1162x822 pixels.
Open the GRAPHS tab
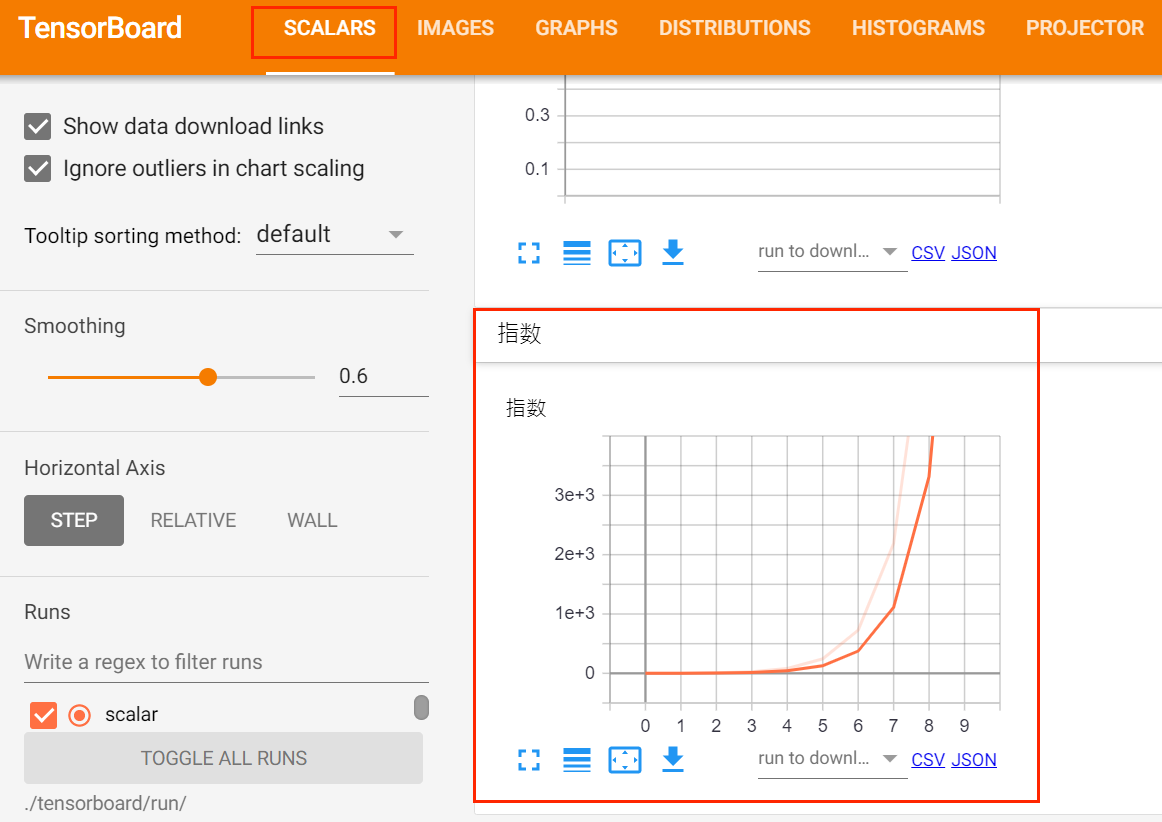(x=577, y=28)
